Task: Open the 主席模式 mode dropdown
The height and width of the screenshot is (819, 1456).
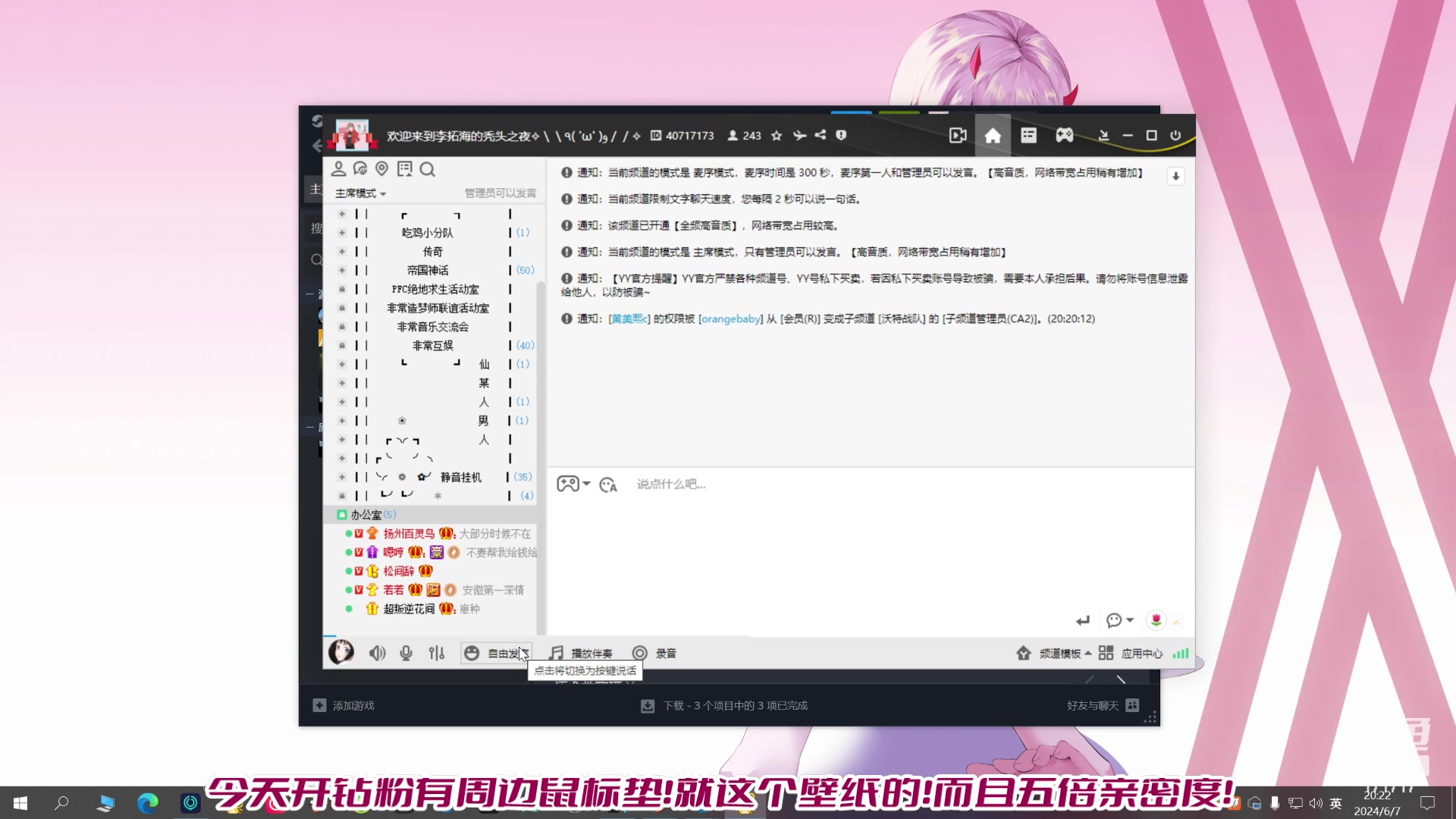Action: click(361, 193)
